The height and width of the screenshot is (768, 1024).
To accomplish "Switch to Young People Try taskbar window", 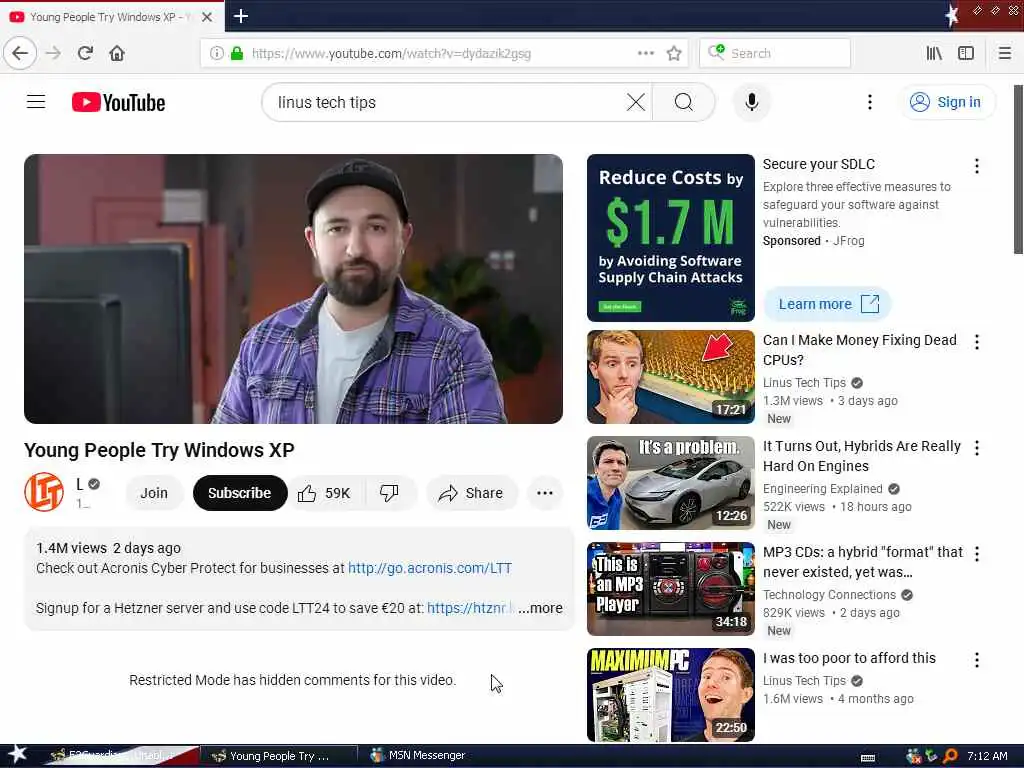I will 278,756.
